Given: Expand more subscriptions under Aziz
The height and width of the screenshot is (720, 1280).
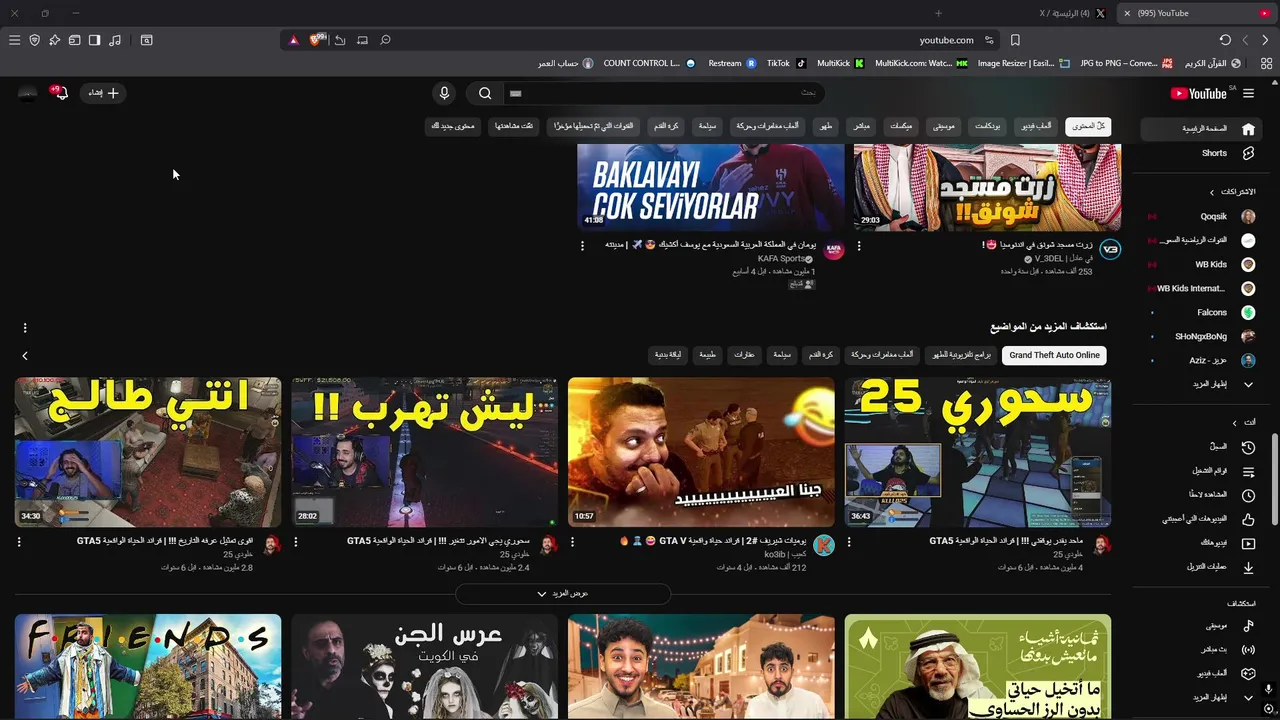Looking at the screenshot, I should (1200, 384).
